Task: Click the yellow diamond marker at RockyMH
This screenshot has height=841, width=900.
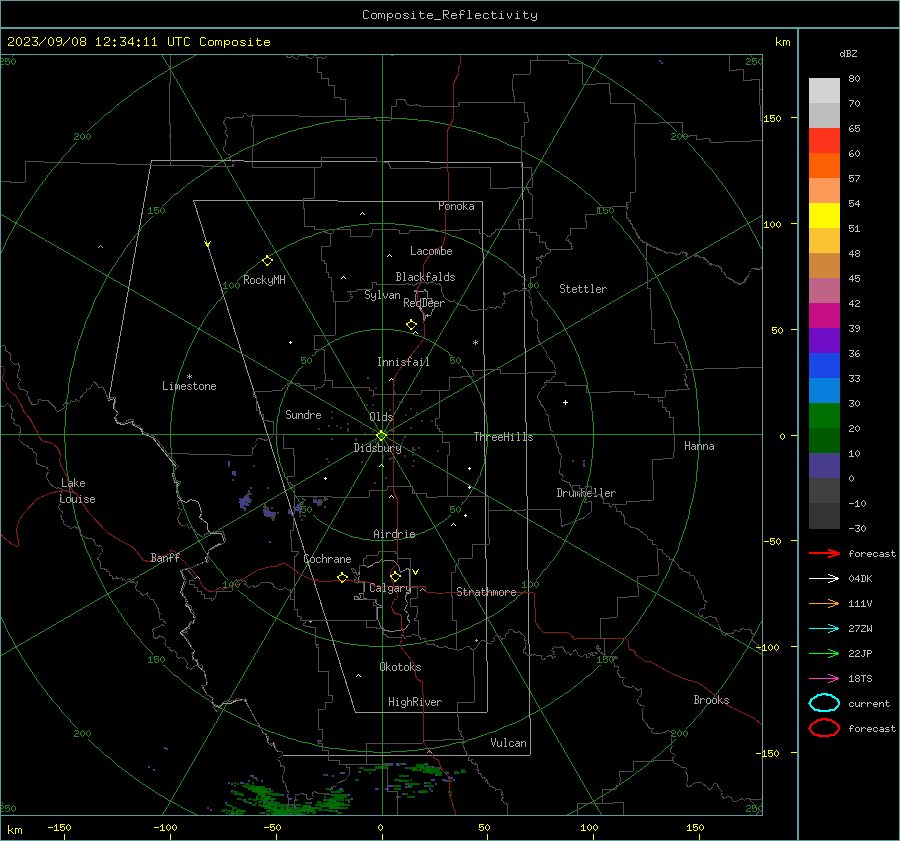Action: [267, 261]
